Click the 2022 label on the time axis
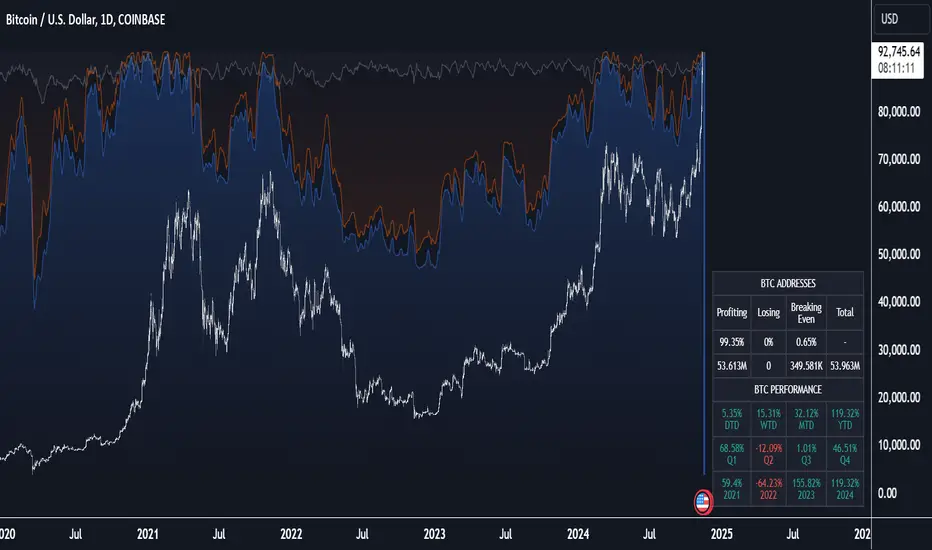 point(291,534)
